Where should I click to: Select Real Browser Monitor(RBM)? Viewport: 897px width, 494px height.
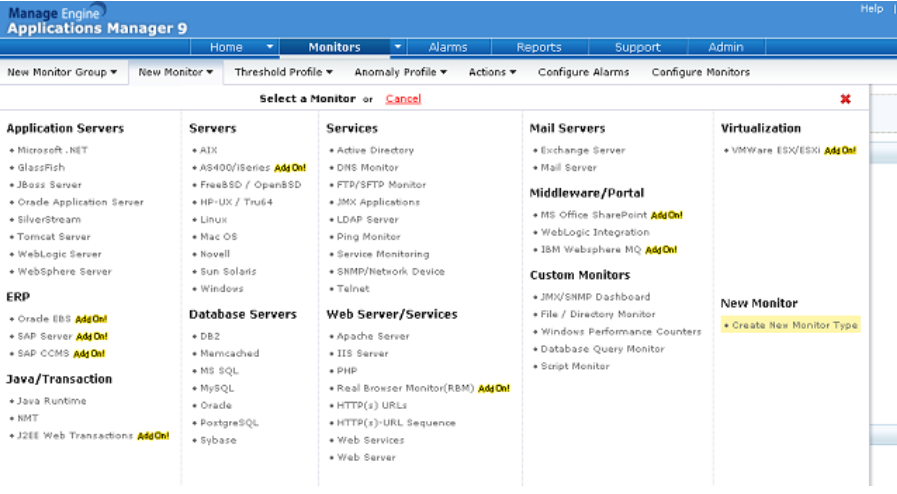406,388
